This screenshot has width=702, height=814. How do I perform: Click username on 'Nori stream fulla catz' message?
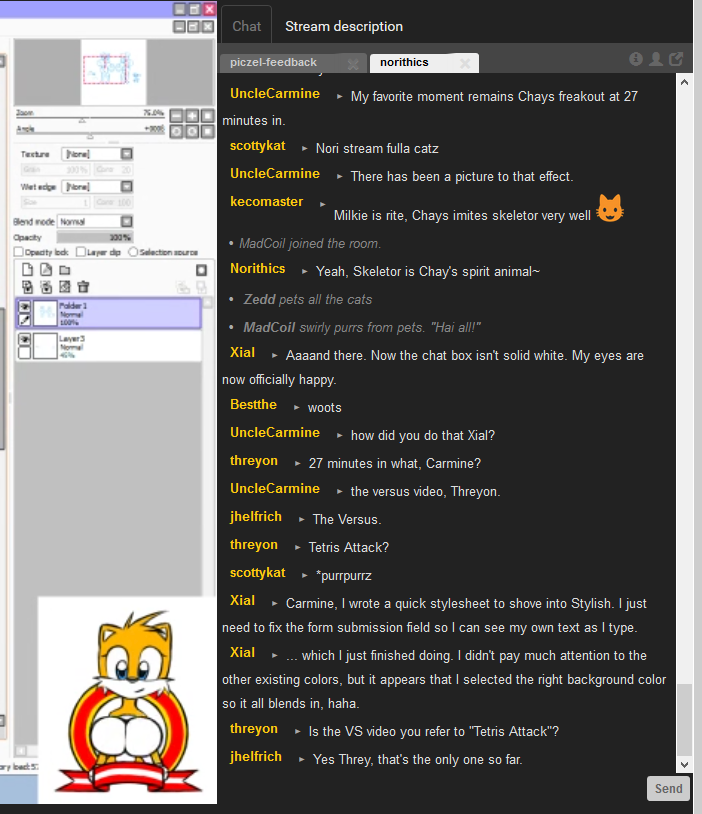[x=258, y=146]
